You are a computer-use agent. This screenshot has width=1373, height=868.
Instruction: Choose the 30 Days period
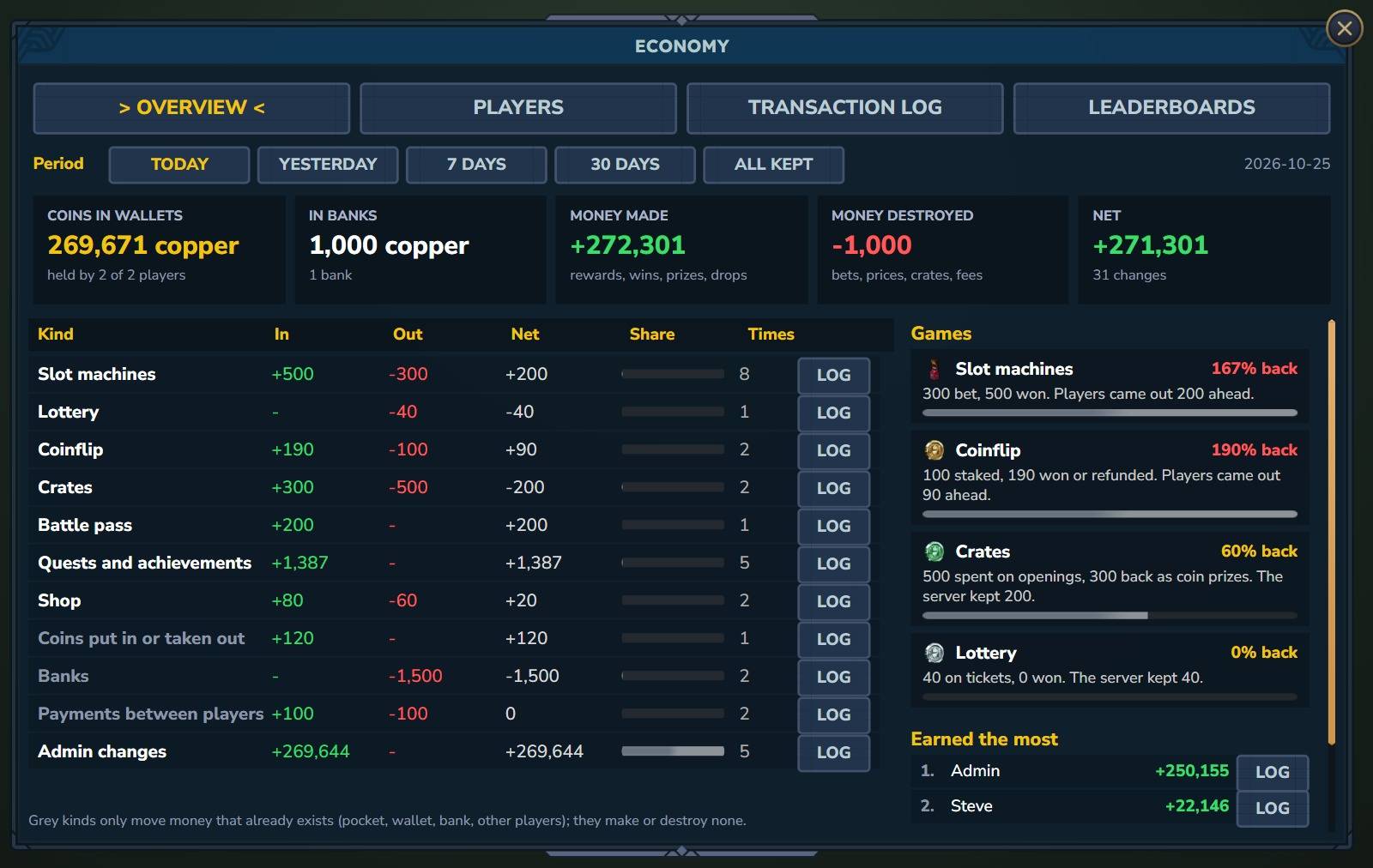pyautogui.click(x=625, y=165)
